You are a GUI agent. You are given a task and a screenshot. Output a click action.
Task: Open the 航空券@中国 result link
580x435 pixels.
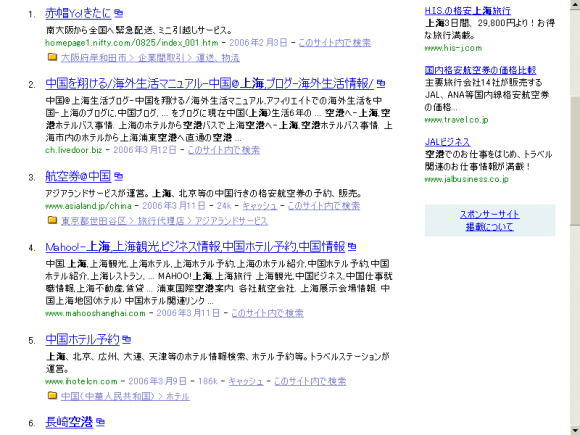(x=78, y=176)
